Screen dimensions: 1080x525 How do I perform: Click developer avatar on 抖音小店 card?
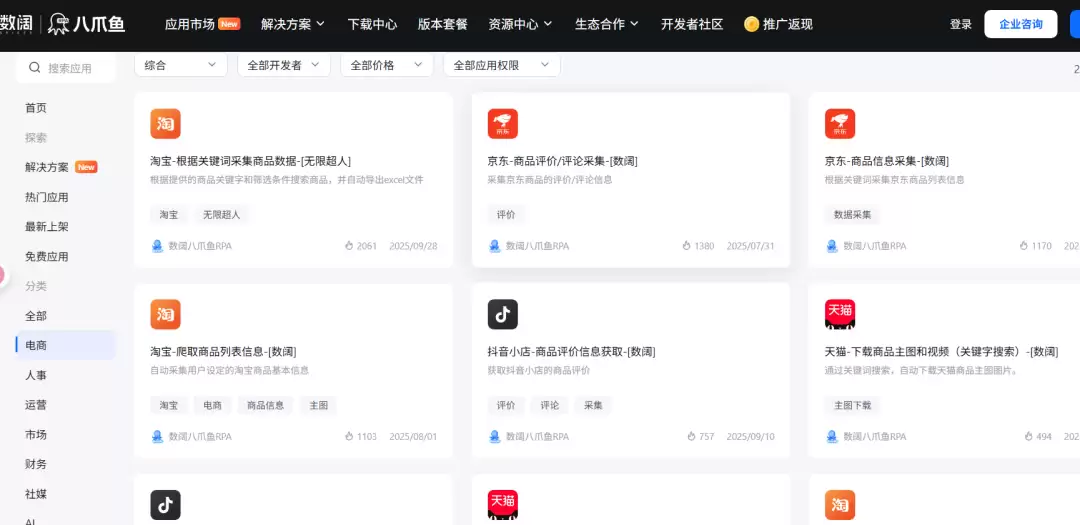pos(495,437)
